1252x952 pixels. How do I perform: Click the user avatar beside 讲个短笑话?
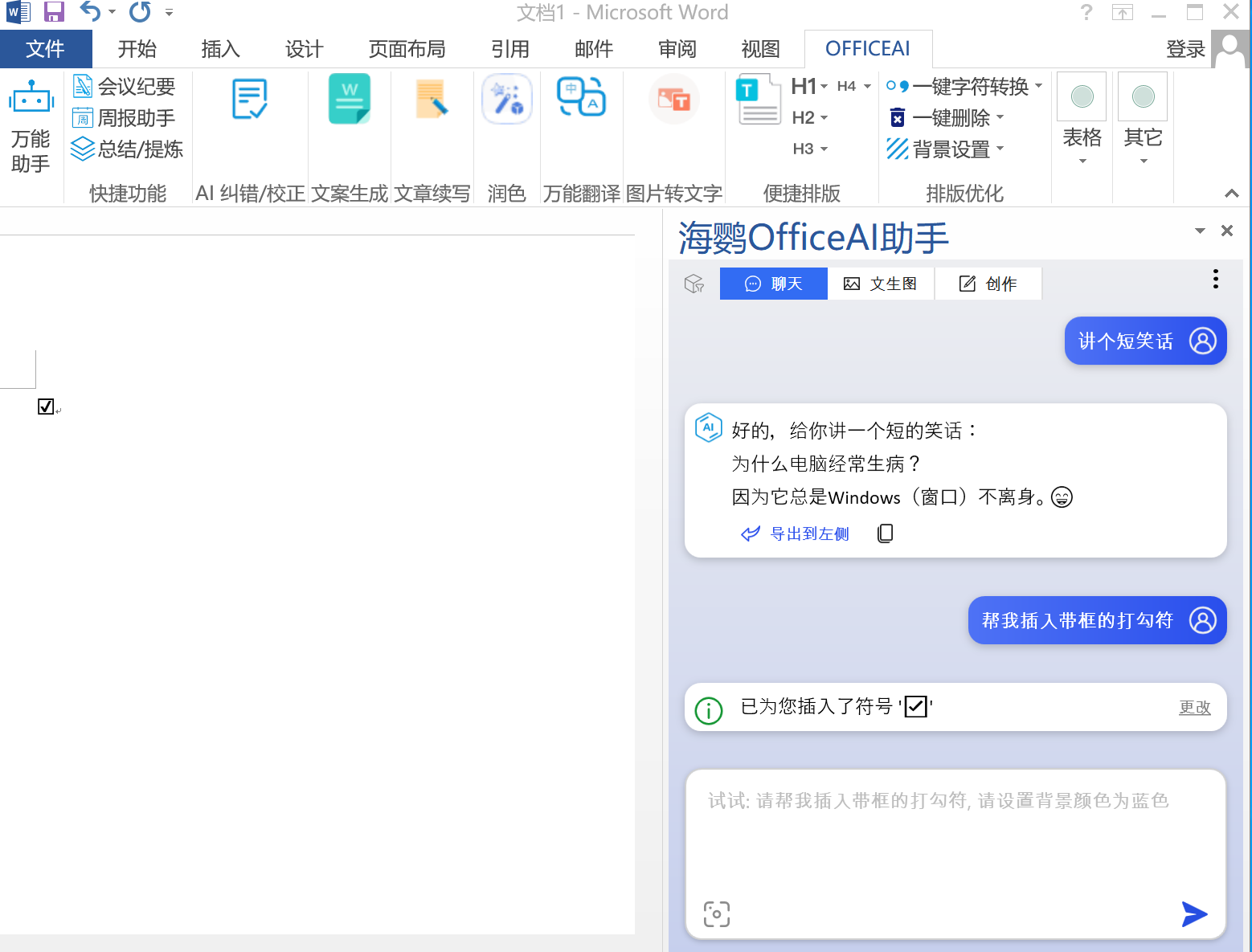pos(1202,341)
